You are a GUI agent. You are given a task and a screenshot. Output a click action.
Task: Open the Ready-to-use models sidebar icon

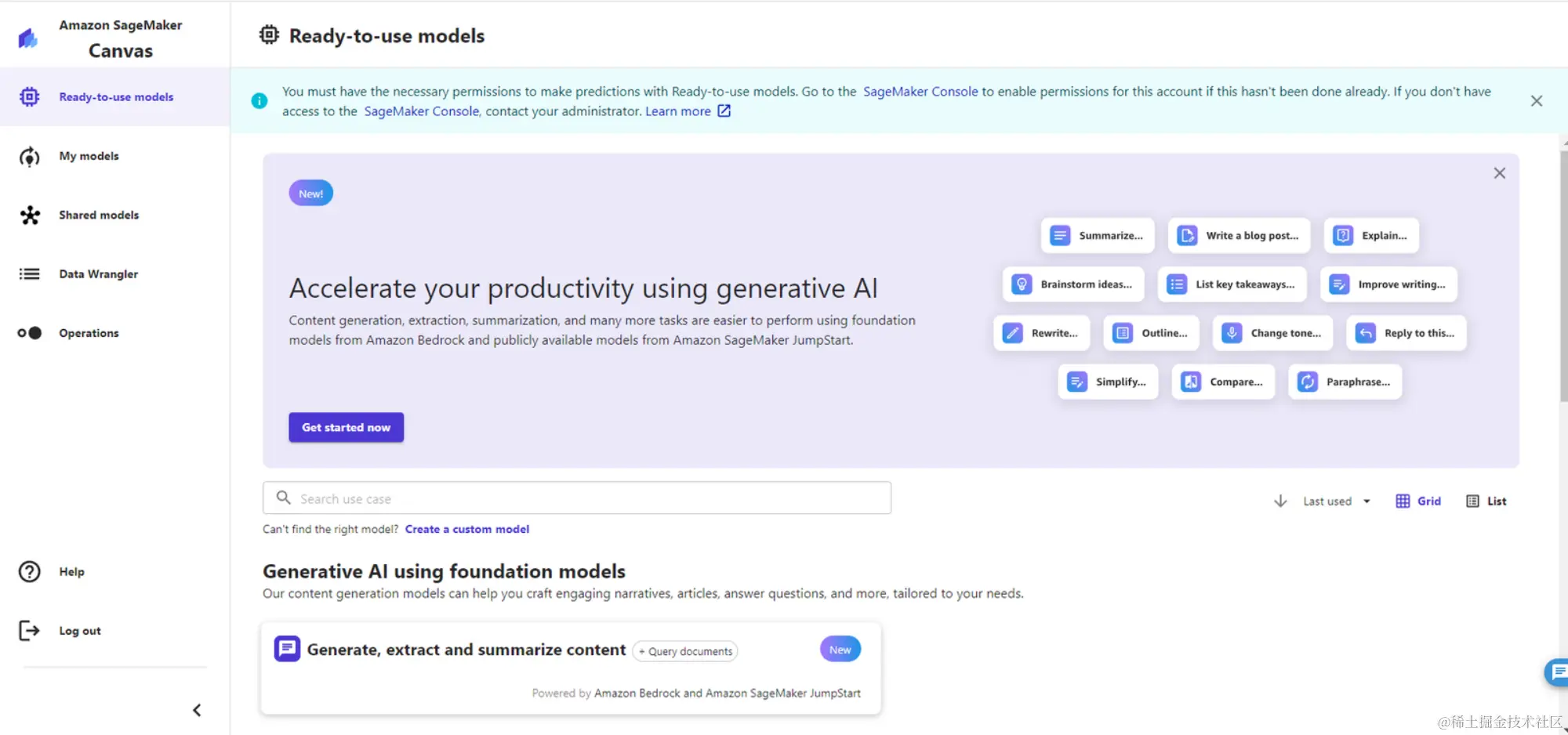tap(29, 96)
